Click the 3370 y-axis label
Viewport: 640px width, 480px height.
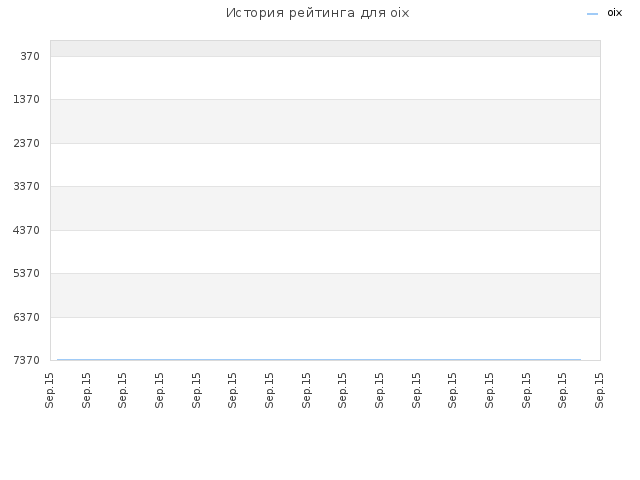[27, 187]
